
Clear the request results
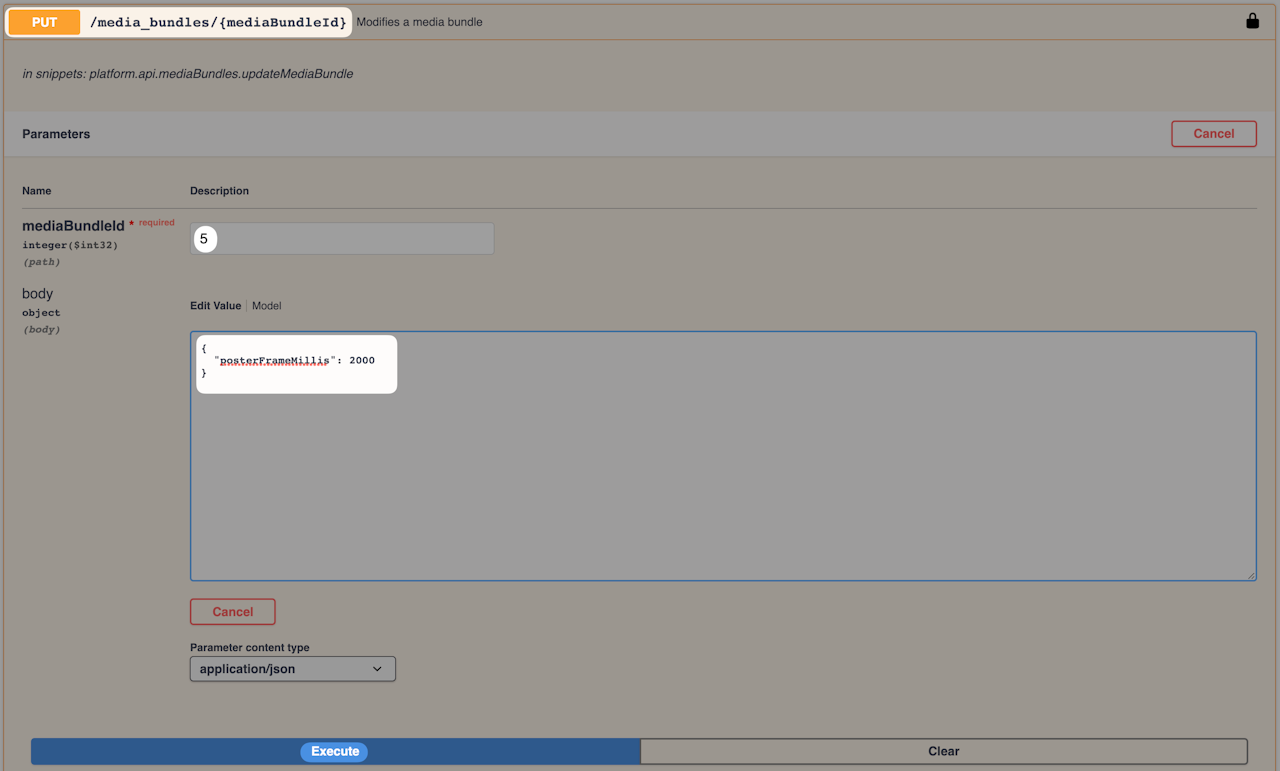(x=944, y=751)
